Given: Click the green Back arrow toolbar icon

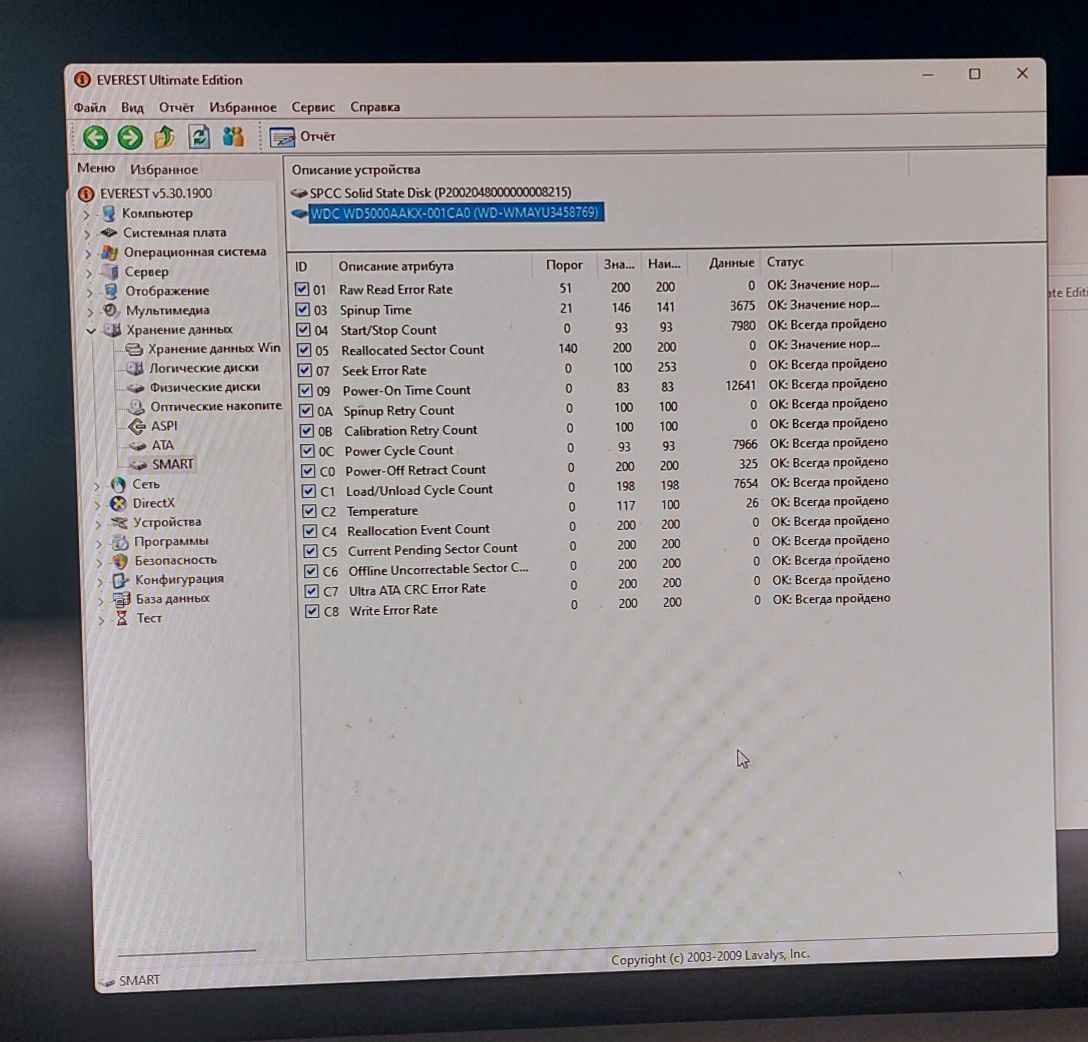Looking at the screenshot, I should point(96,137).
